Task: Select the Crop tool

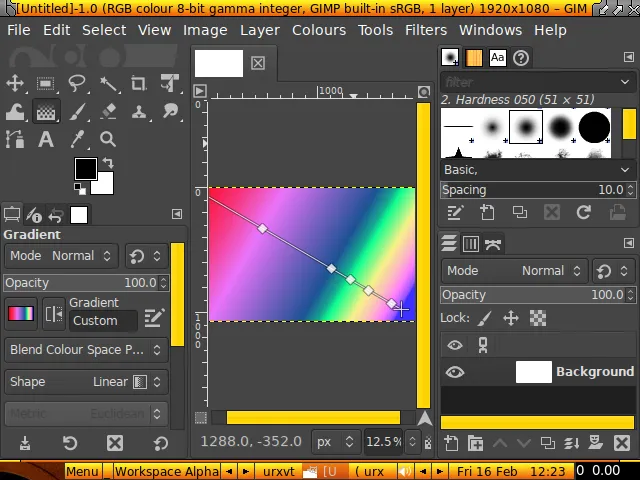Action: tap(139, 84)
